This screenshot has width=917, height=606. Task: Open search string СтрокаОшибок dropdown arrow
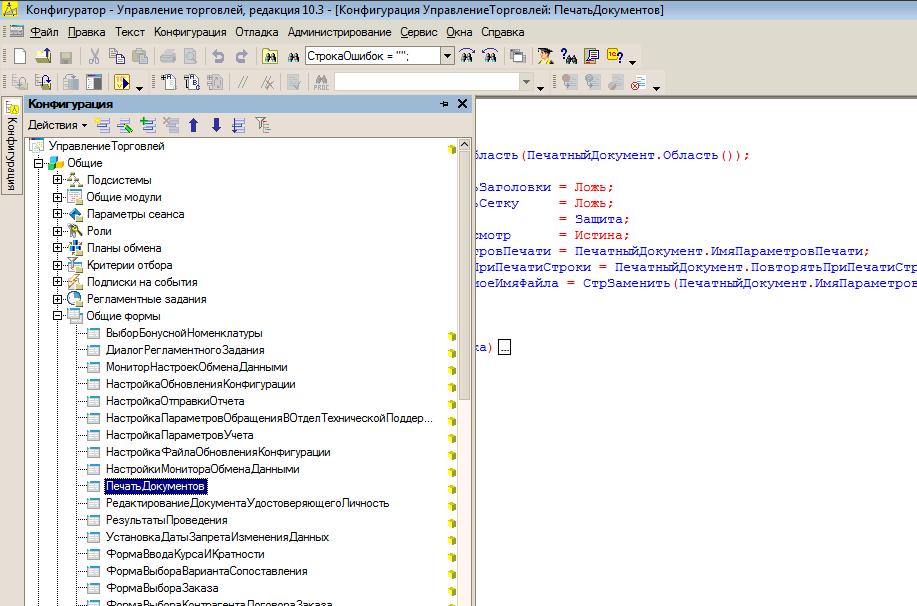pos(447,56)
